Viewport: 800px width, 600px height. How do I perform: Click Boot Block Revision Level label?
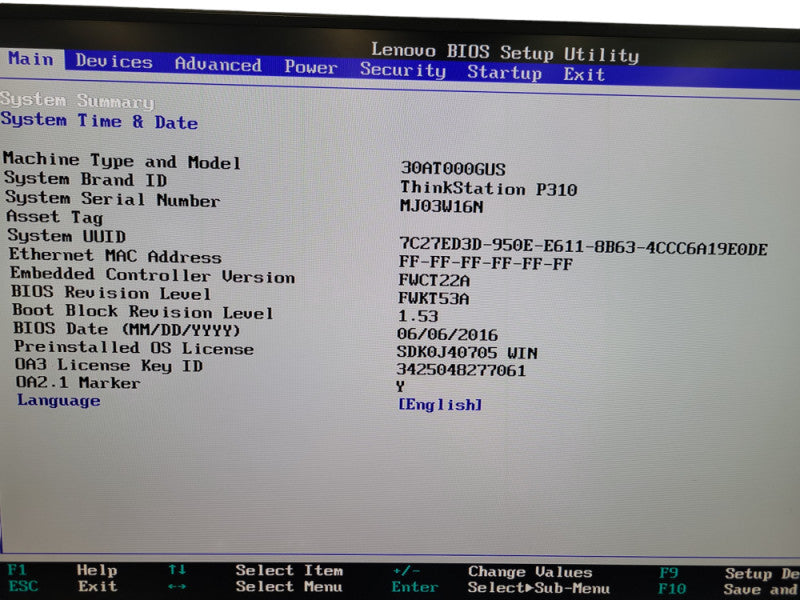[x=142, y=311]
